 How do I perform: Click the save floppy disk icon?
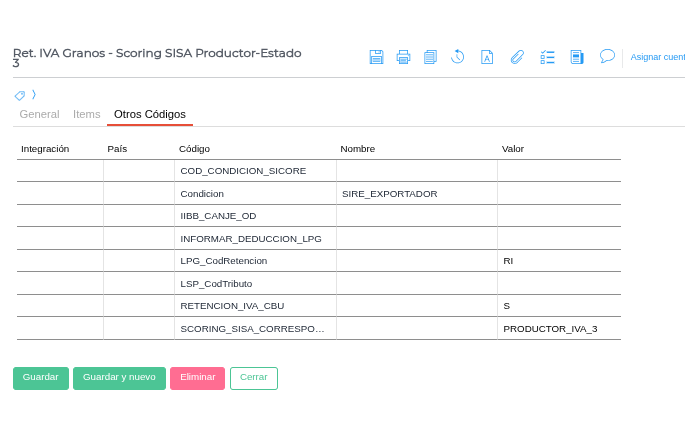click(x=376, y=57)
